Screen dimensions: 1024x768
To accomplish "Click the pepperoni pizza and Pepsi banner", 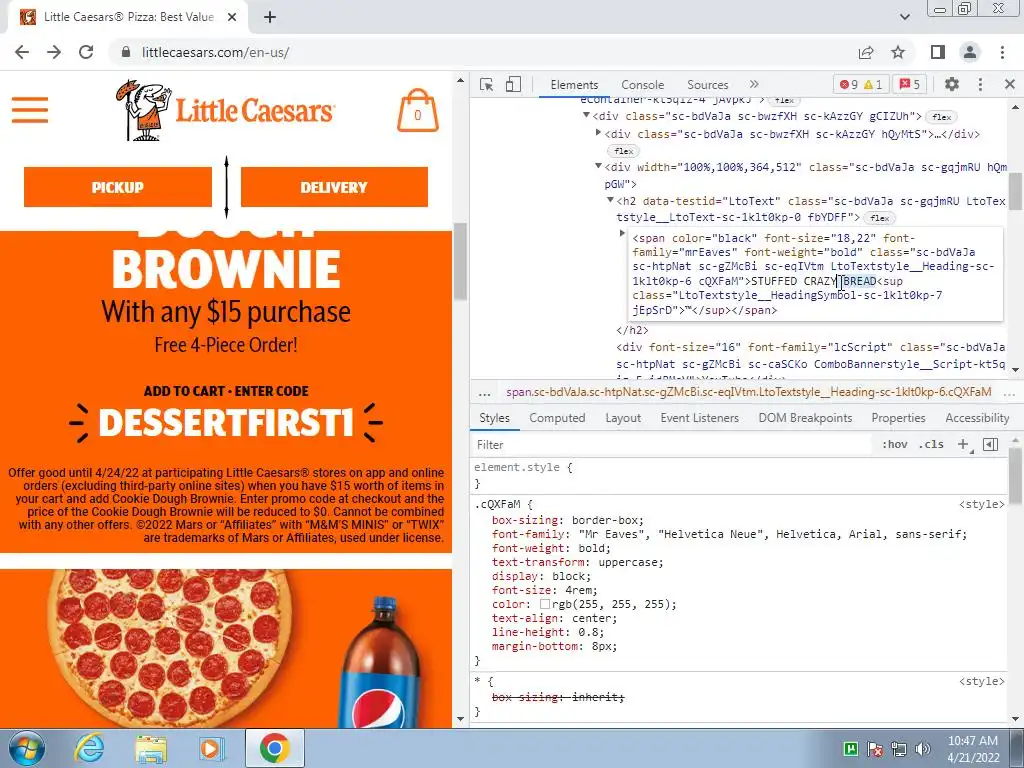I will tap(226, 648).
